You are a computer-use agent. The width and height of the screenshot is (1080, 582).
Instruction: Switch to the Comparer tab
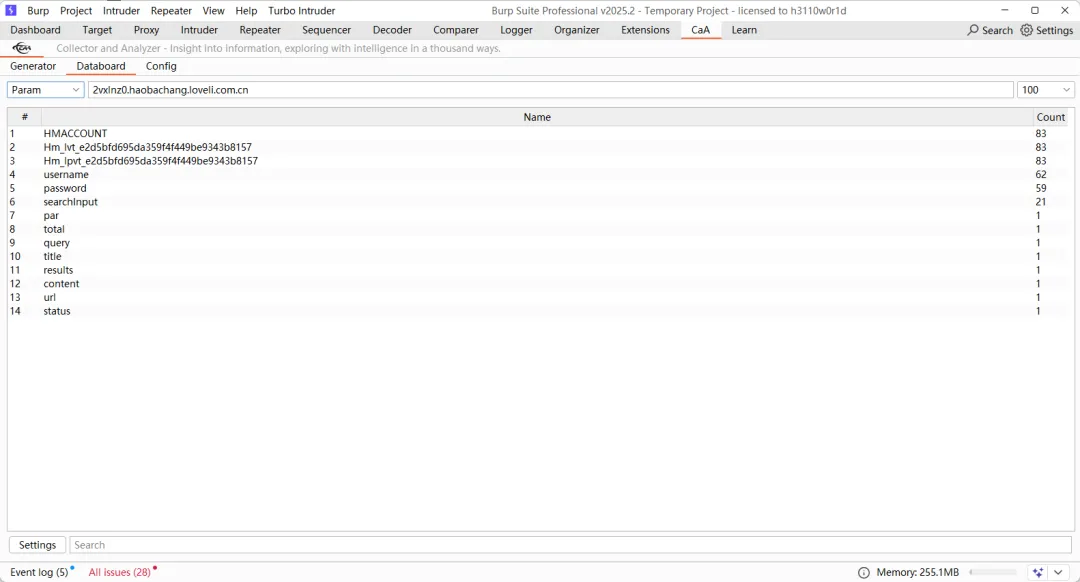click(455, 30)
